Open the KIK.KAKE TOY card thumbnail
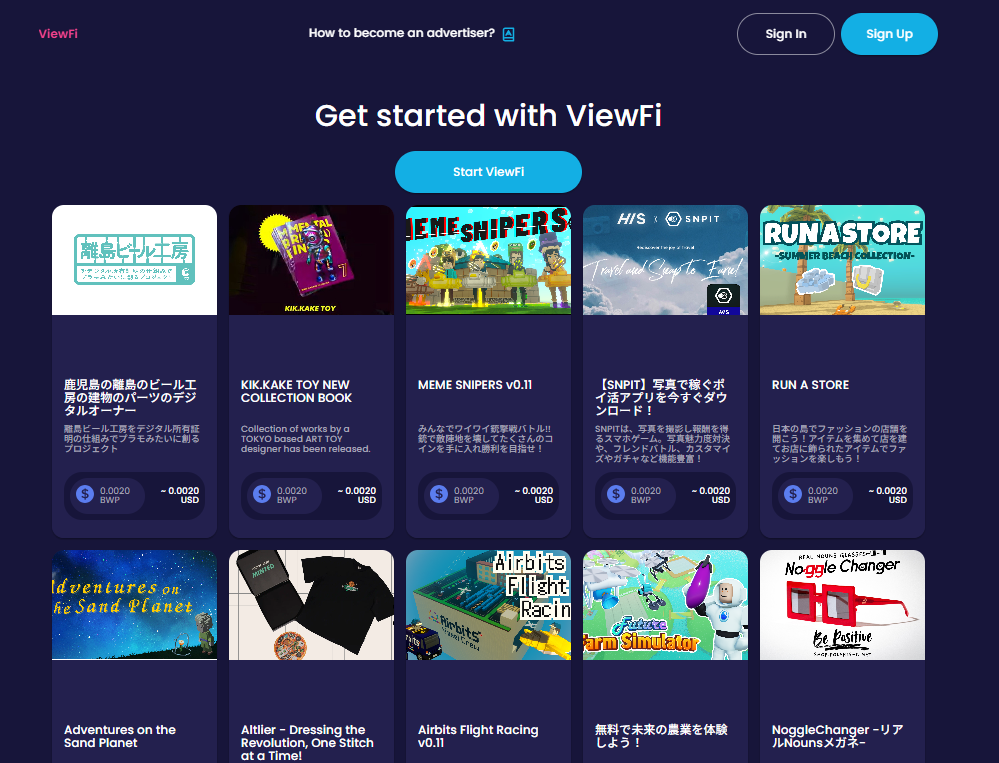 [x=312, y=260]
